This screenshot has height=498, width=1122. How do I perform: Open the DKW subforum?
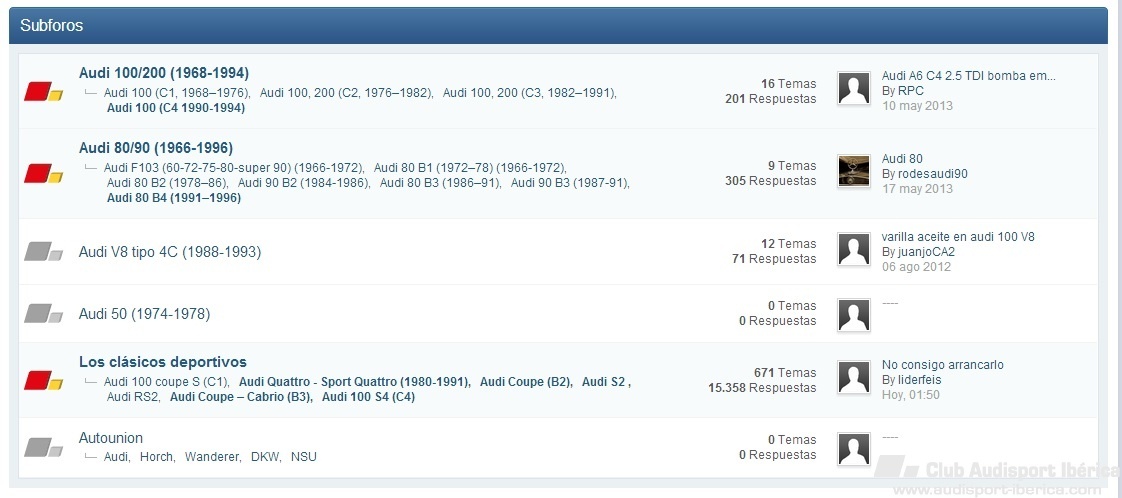265,456
